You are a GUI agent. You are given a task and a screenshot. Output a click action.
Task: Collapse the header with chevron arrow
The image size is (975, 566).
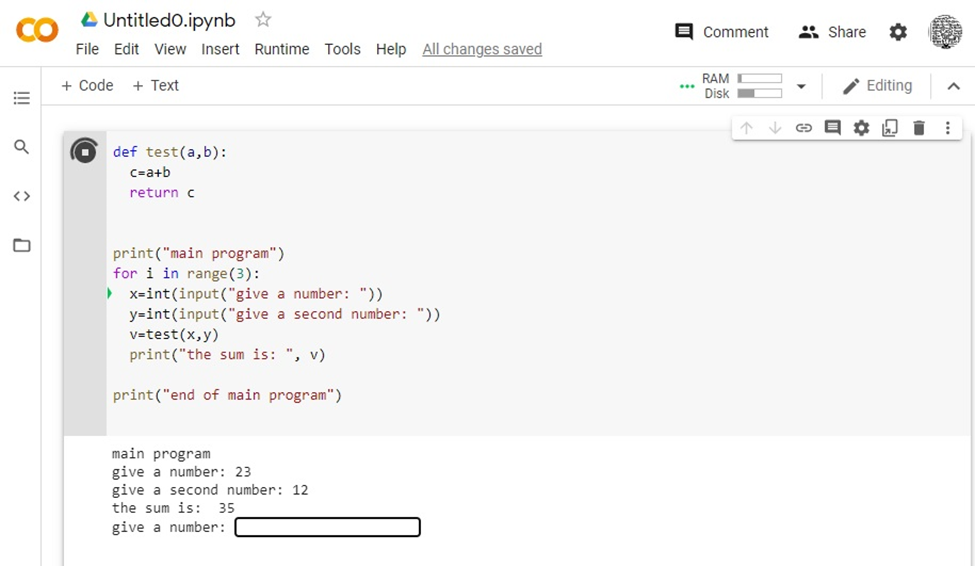point(953,87)
